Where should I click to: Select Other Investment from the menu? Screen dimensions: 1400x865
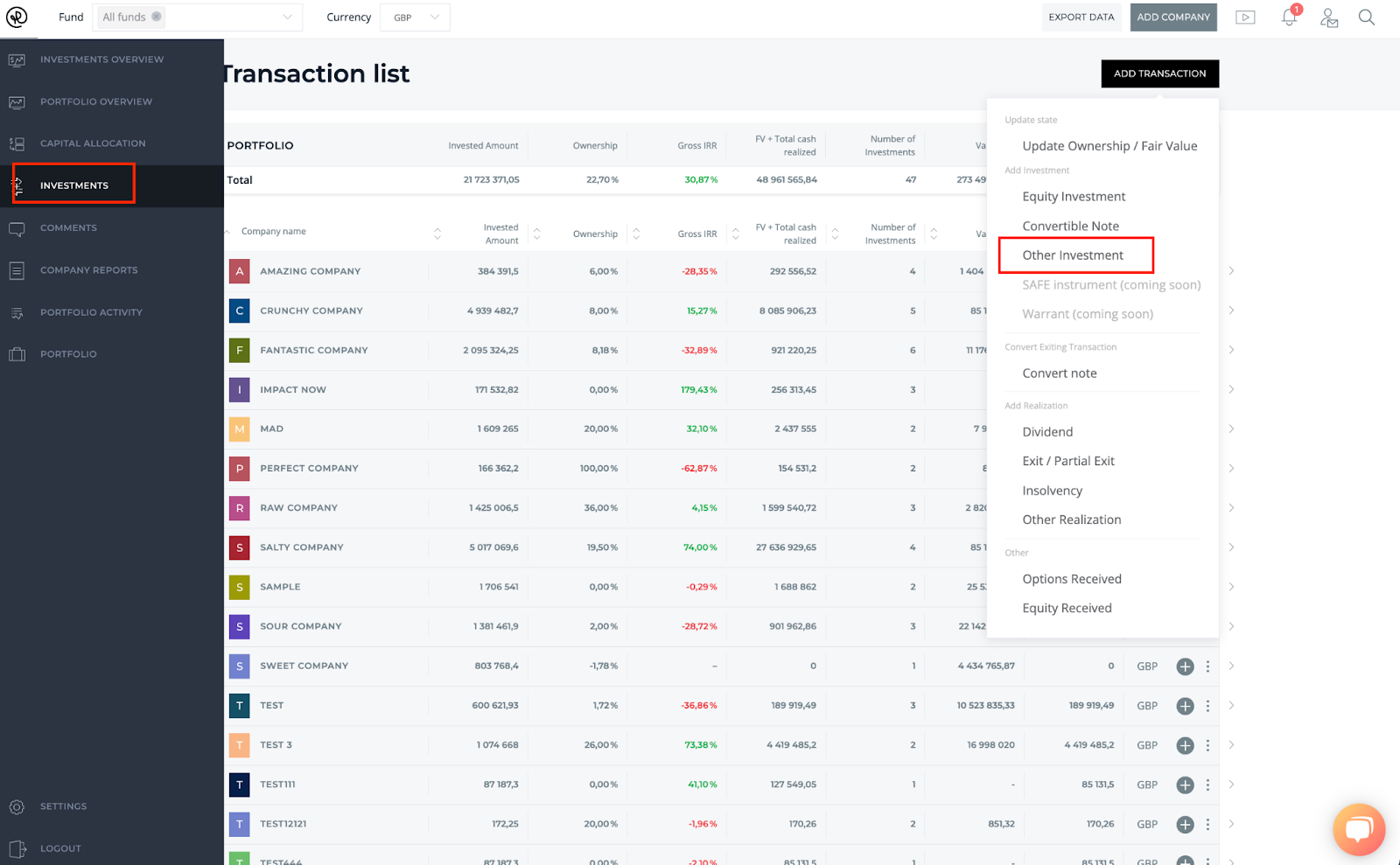[1073, 255]
